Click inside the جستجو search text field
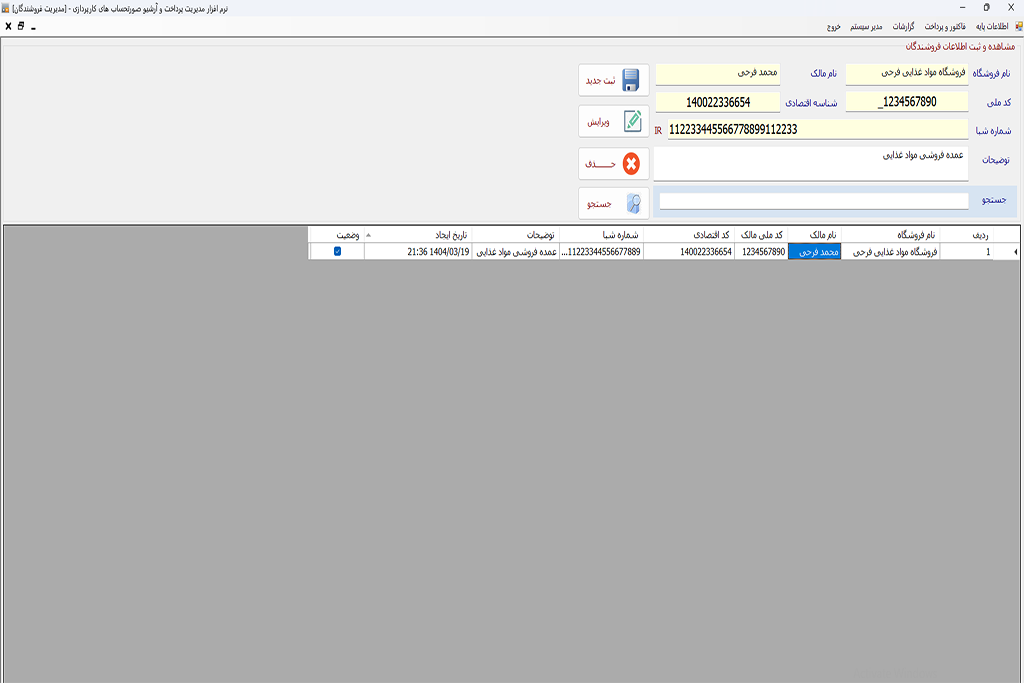Image resolution: width=1024 pixels, height=683 pixels. [813, 201]
